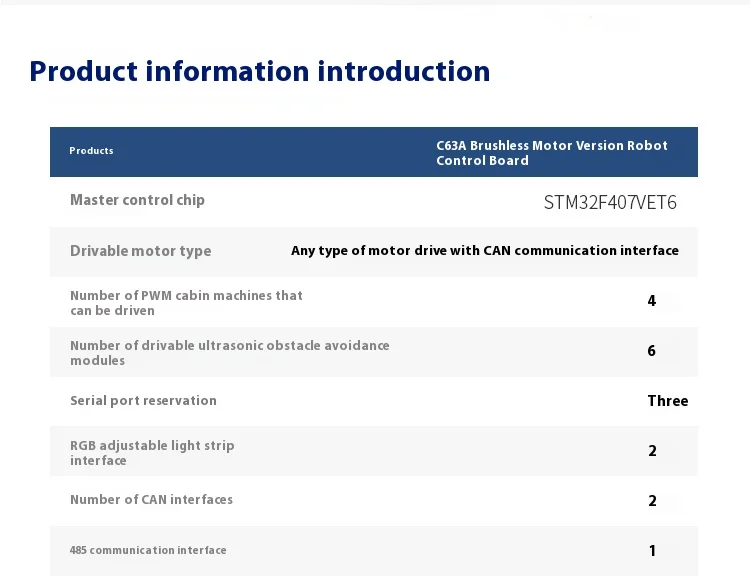Click the "Products" header cell
Viewport: 750px width, 576px height.
[x=91, y=151]
